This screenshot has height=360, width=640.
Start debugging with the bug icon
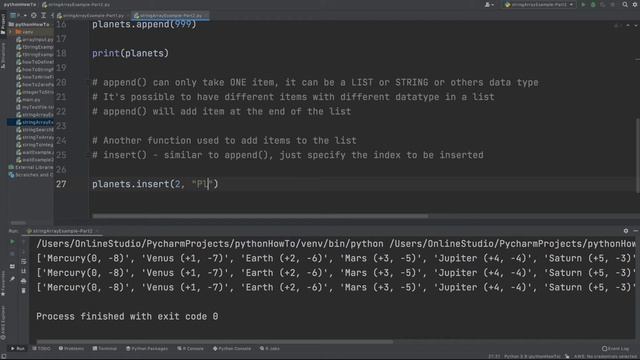tap(593, 4)
